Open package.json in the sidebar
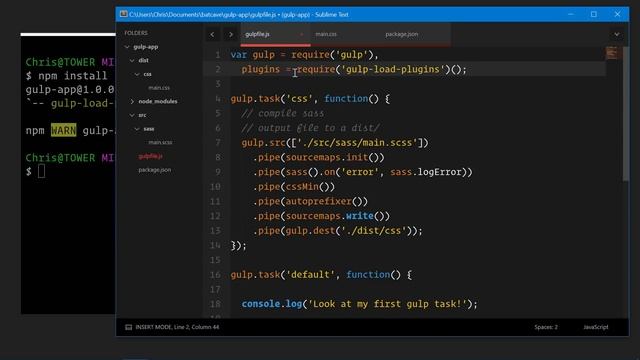Image resolution: width=640 pixels, height=360 pixels. click(x=155, y=170)
